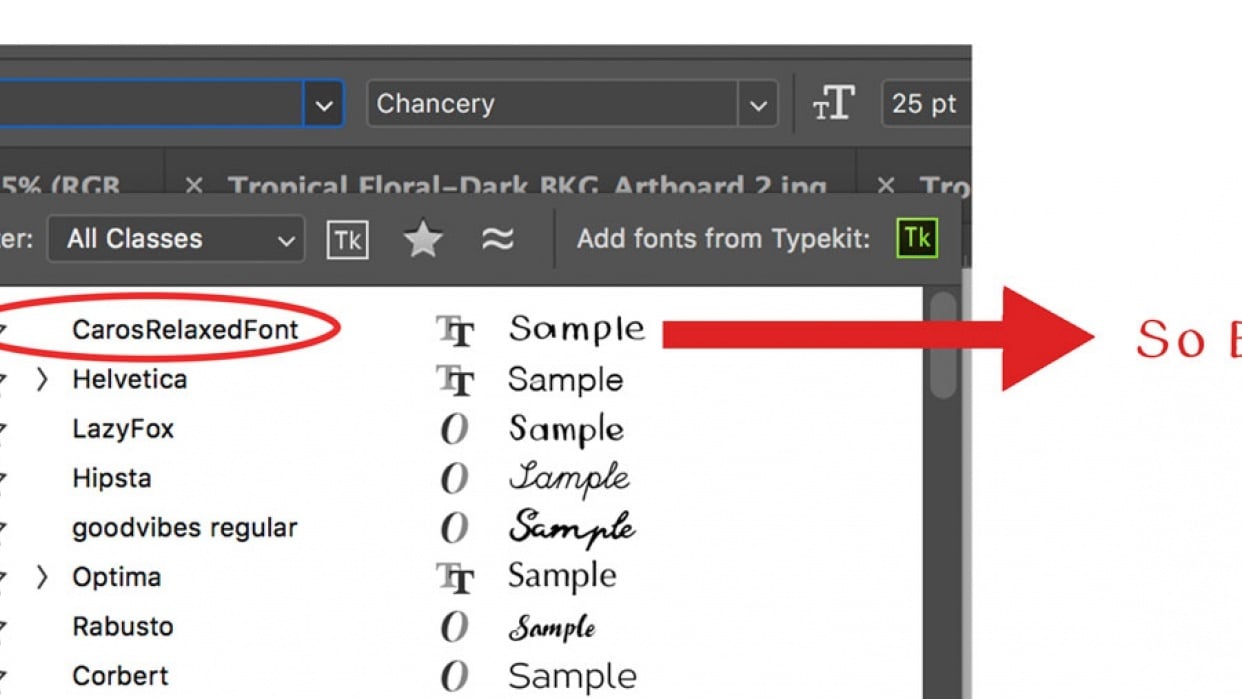Click the Sample preview for Rabusto

pos(553,628)
